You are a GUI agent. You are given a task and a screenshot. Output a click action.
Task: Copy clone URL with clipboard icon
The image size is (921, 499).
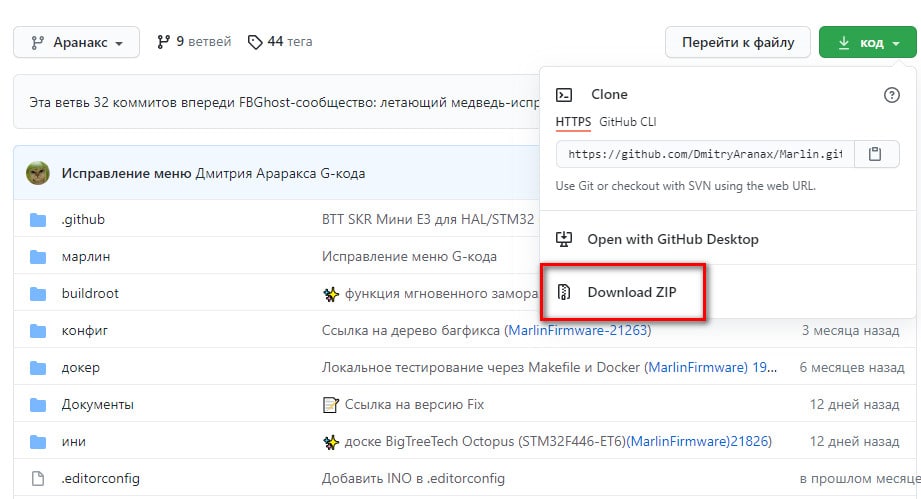[x=875, y=154]
